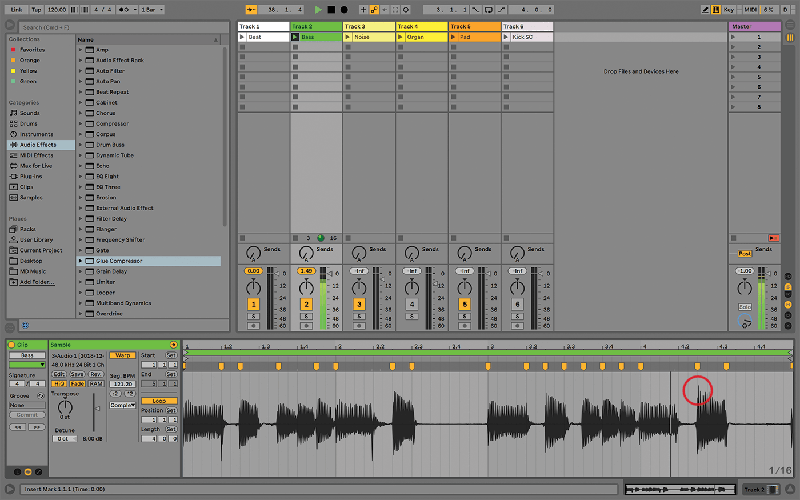Click the transport Record button

point(343,9)
